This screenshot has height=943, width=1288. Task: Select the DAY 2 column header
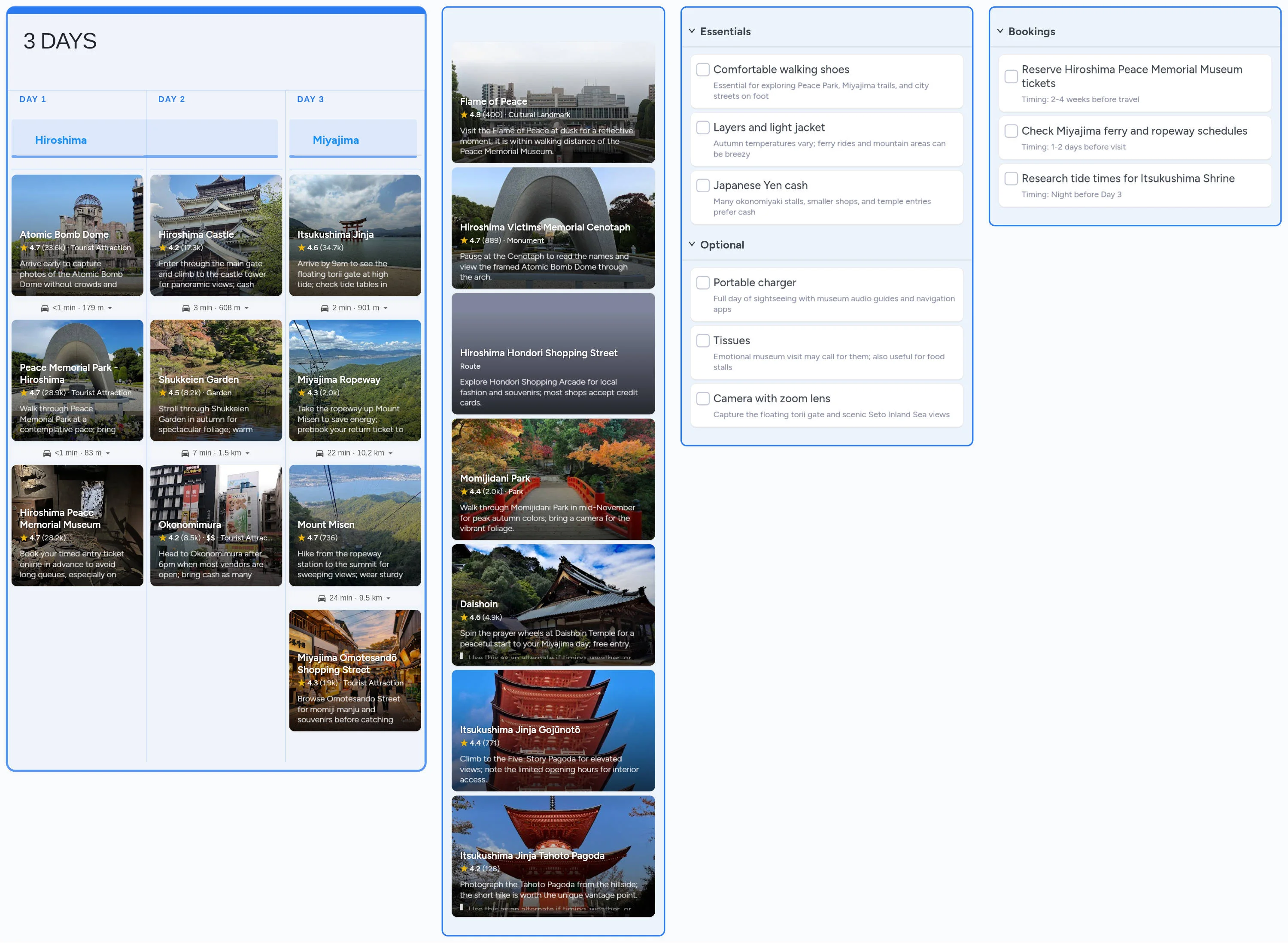tap(171, 99)
